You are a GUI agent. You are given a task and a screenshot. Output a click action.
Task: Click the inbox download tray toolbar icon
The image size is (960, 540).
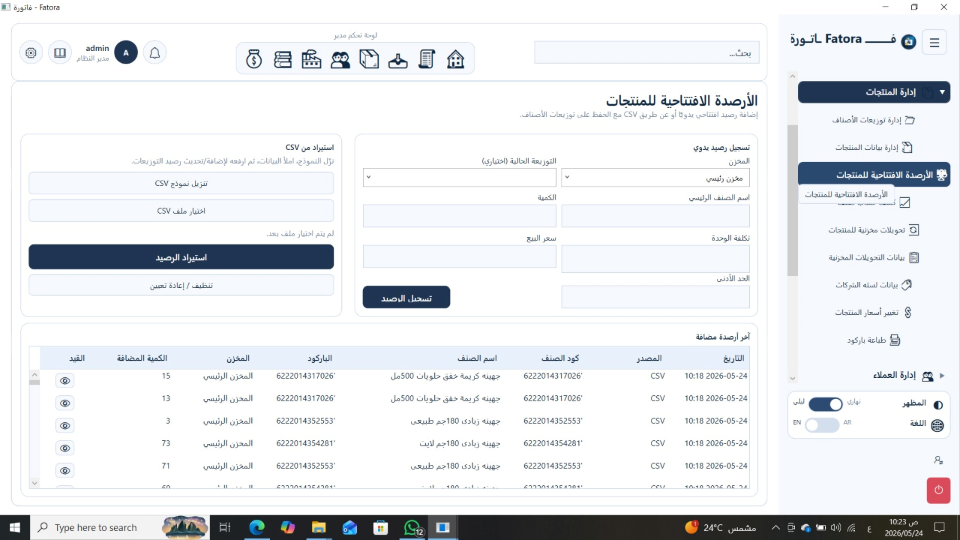tap(398, 60)
